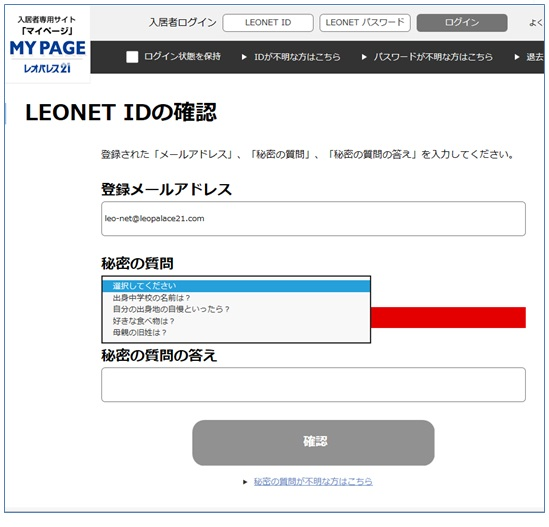Click the gray ログイン button
Screen dimensions: 549x527
(462, 23)
